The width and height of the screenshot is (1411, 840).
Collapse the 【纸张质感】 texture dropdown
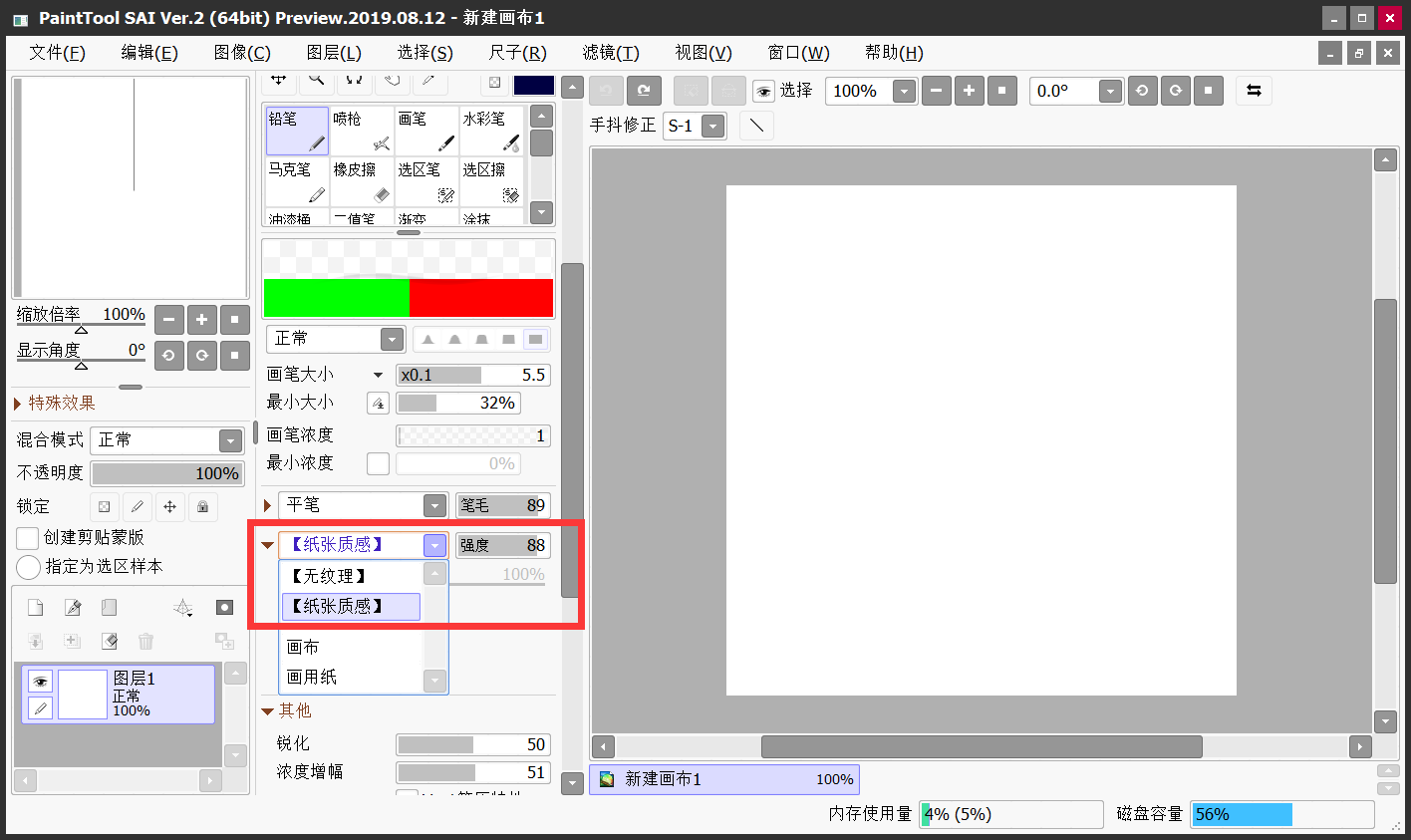[435, 545]
